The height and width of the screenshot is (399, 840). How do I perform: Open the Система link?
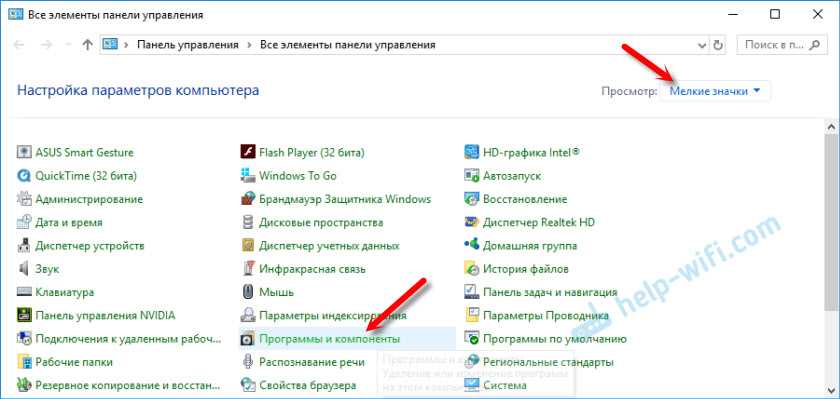[x=505, y=385]
